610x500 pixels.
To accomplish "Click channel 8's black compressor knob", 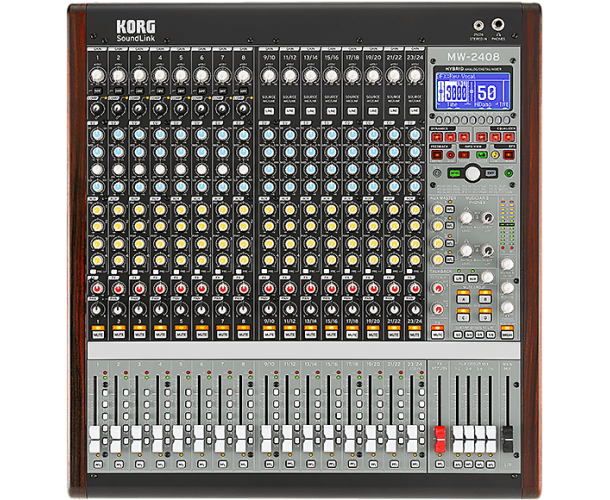I will click(243, 109).
